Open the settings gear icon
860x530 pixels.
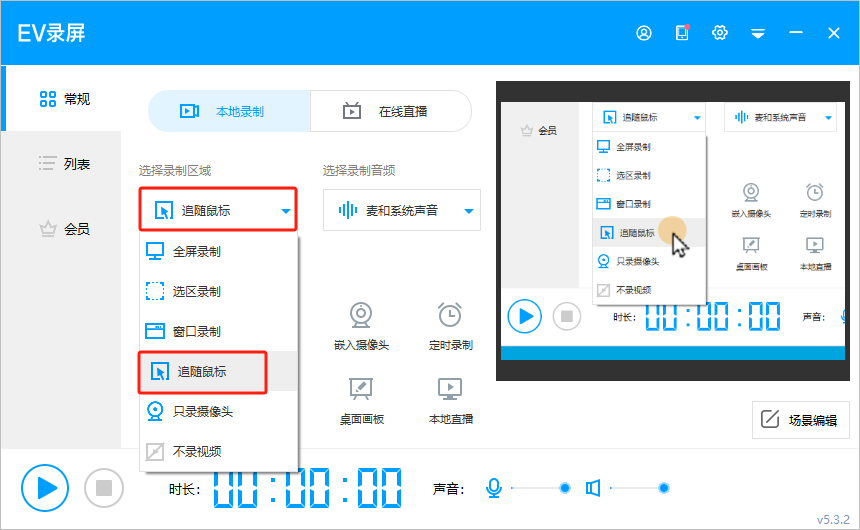coord(719,33)
